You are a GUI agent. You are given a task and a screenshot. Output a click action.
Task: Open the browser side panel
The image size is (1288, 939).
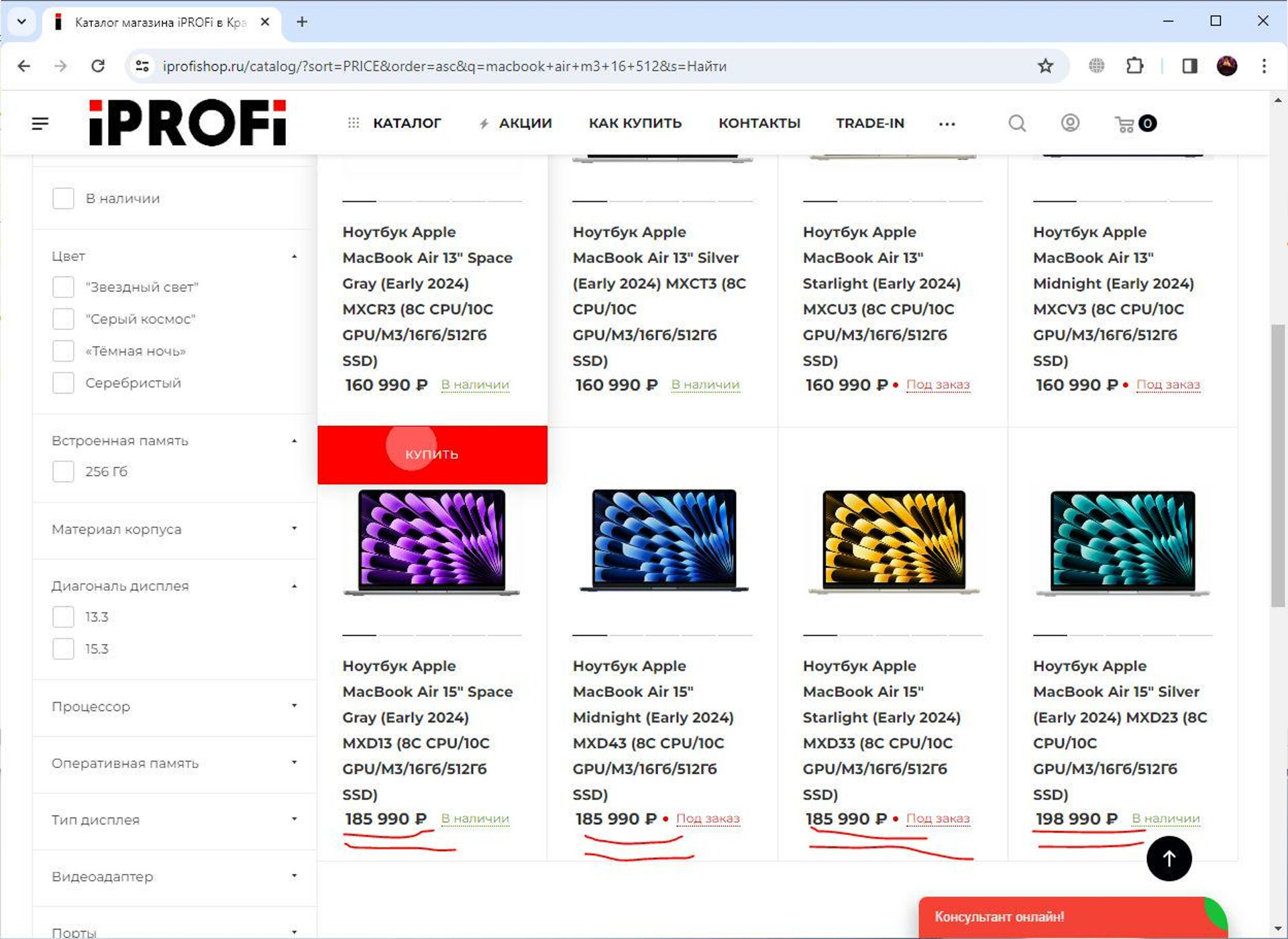[1189, 66]
